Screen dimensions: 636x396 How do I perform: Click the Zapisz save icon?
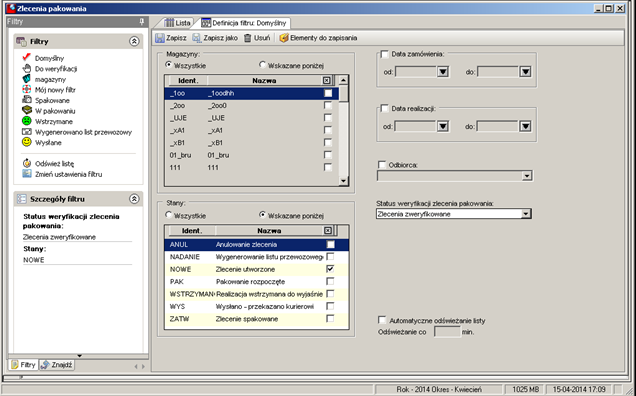[x=160, y=38]
